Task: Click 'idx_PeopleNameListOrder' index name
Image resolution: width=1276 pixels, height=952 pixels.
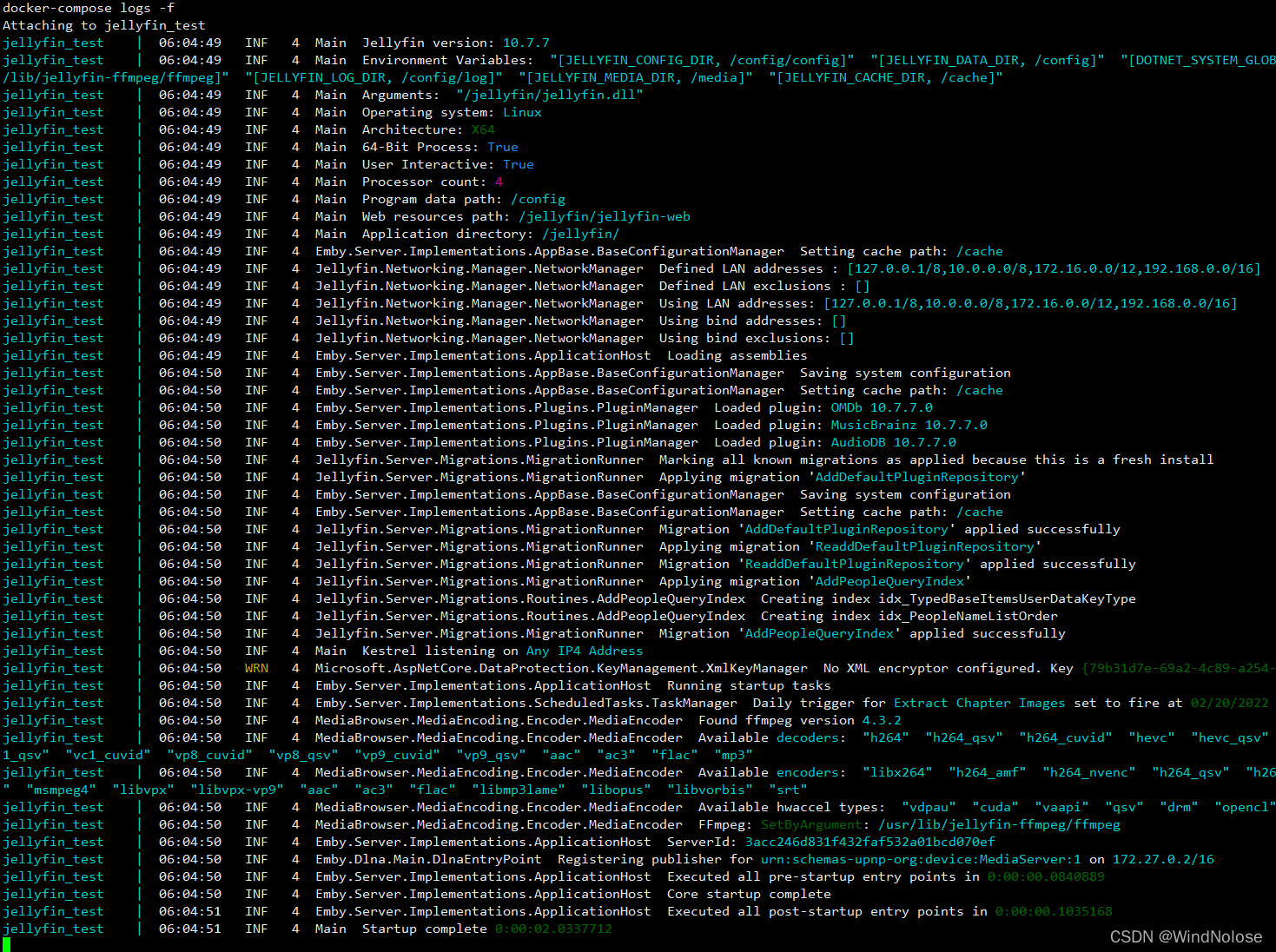Action: click(x=968, y=616)
